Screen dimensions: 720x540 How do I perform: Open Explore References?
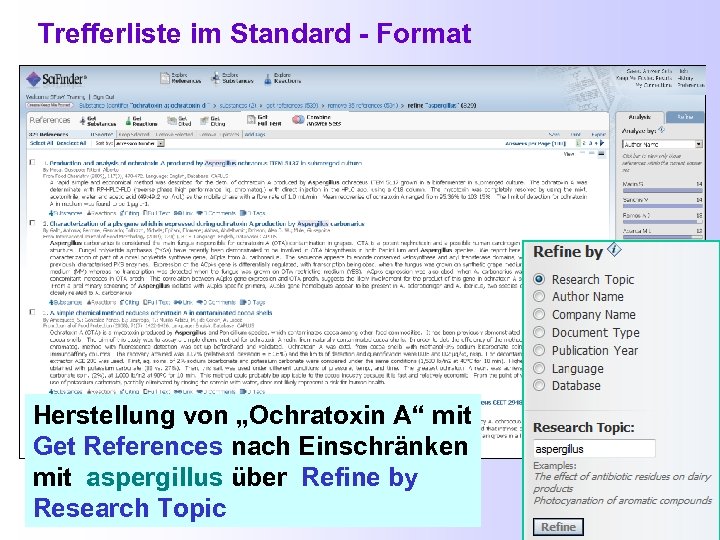(x=180, y=78)
